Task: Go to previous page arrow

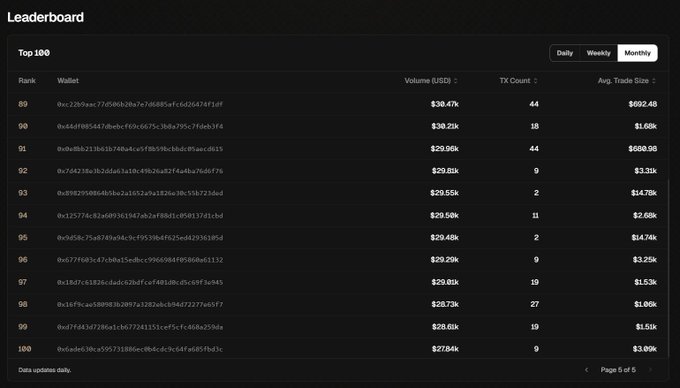Action: pyautogui.click(x=586, y=370)
